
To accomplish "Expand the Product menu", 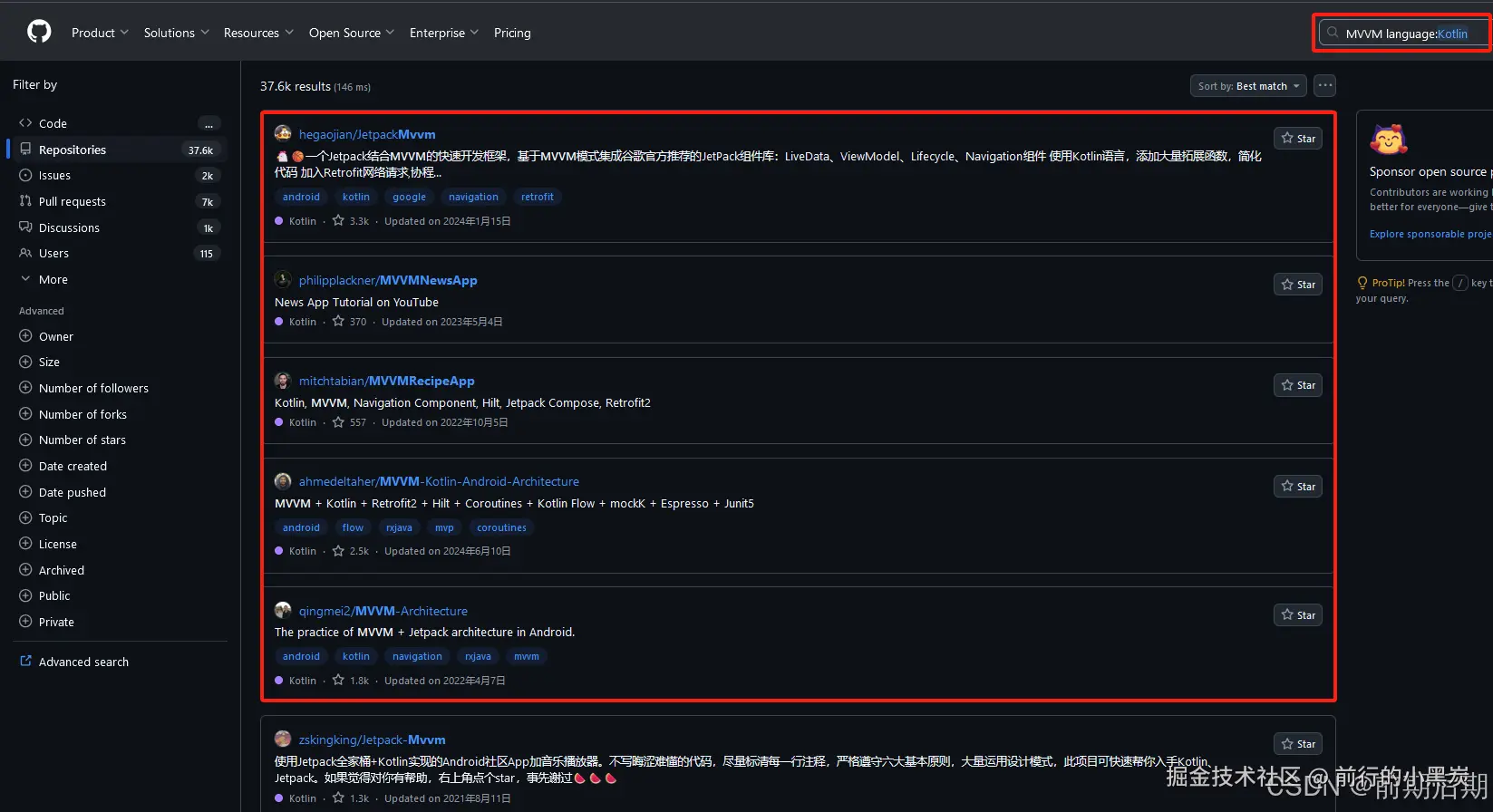I will (x=100, y=33).
